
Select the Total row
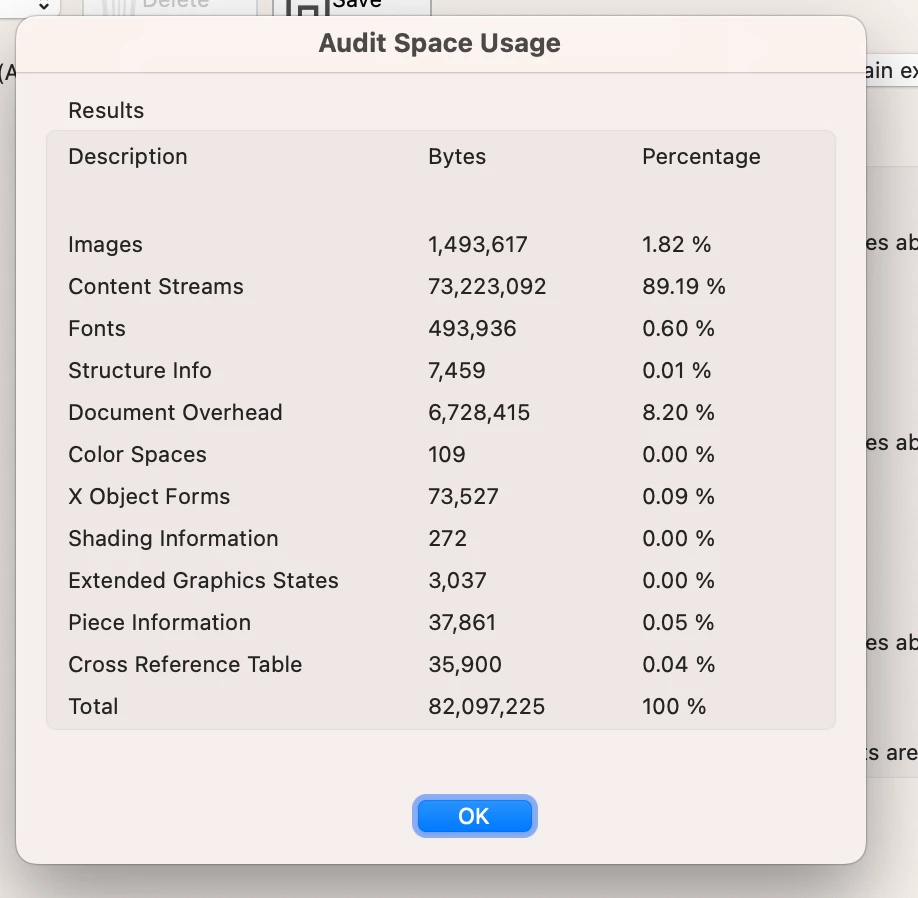pyautogui.click(x=441, y=707)
